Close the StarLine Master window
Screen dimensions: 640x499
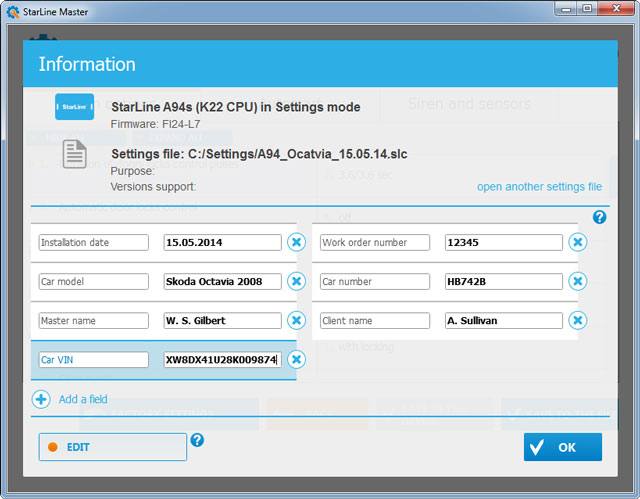pyautogui.click(x=617, y=9)
